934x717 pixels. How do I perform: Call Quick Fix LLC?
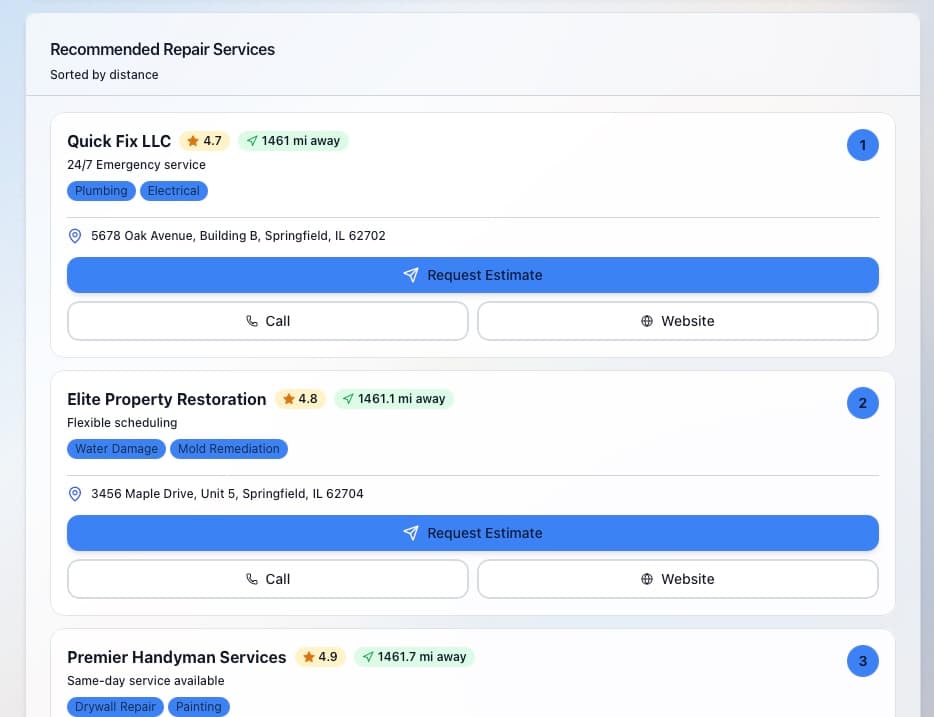click(267, 321)
